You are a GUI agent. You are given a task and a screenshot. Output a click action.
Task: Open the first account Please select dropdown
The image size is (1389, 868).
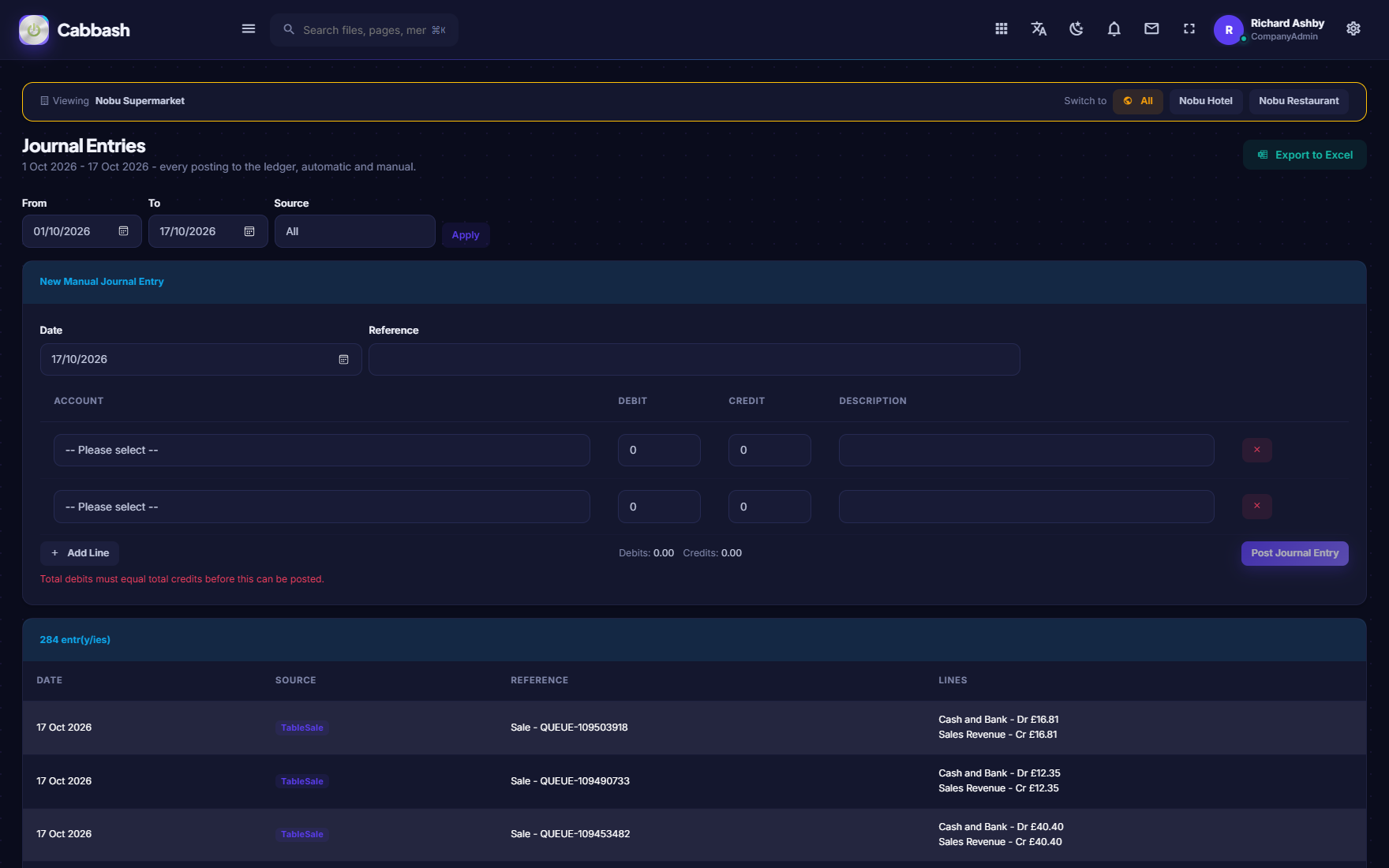322,450
